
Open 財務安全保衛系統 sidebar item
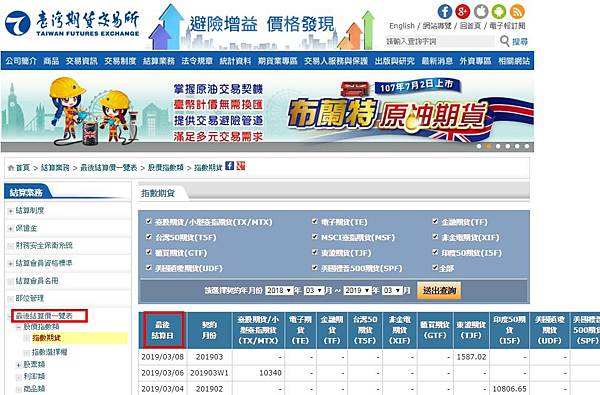click(x=44, y=246)
